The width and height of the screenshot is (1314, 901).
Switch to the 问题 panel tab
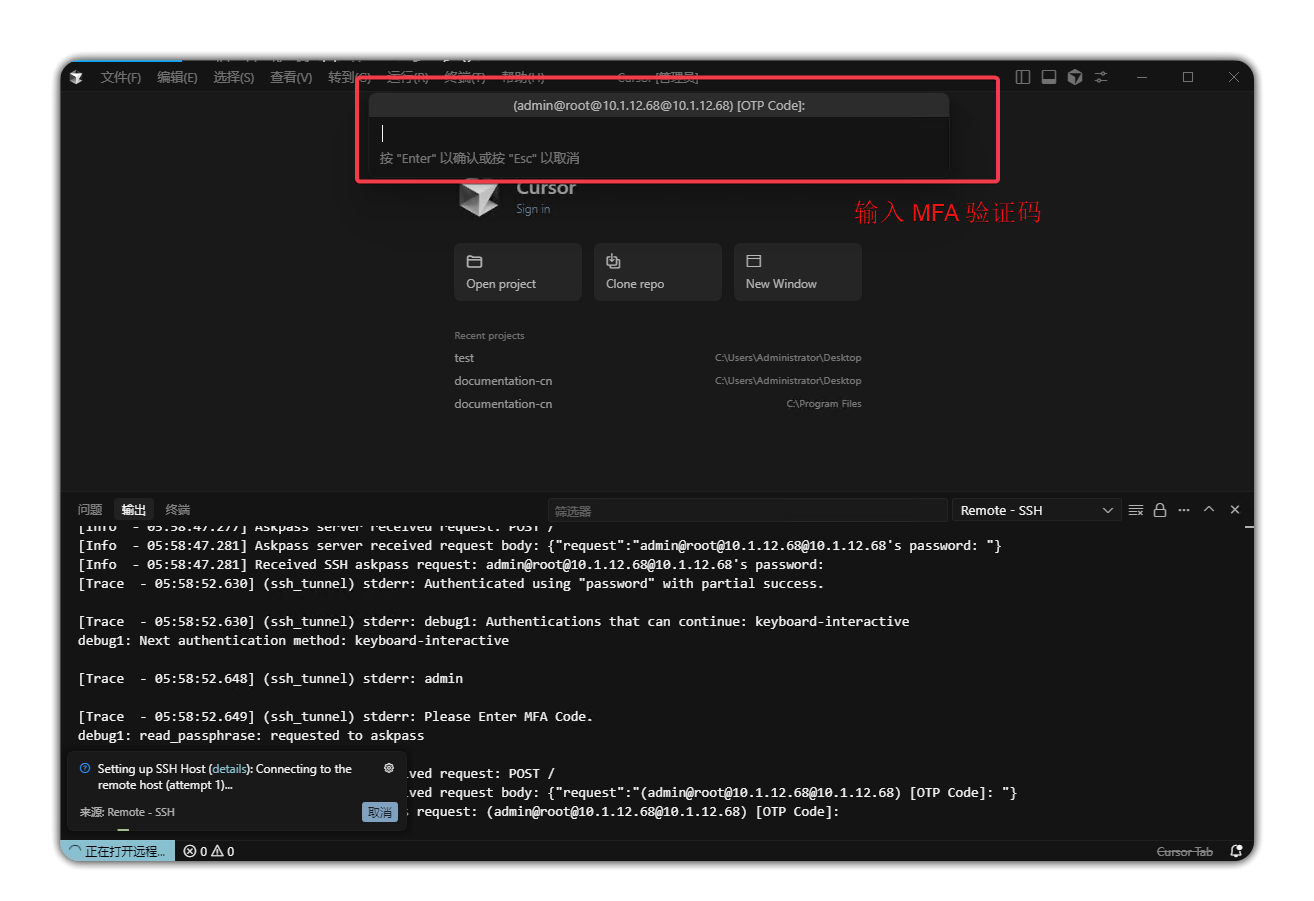coord(90,510)
